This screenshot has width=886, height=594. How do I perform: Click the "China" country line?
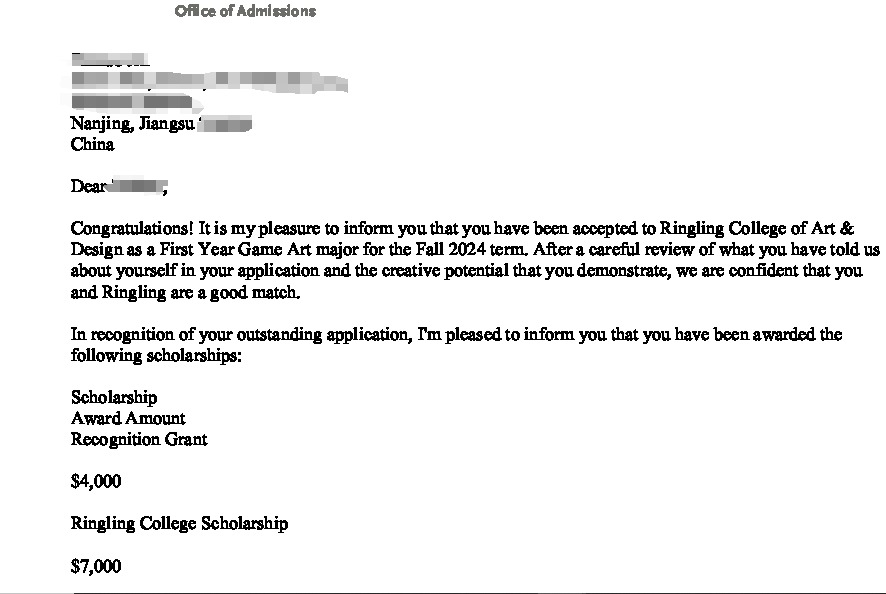pyautogui.click(x=92, y=144)
